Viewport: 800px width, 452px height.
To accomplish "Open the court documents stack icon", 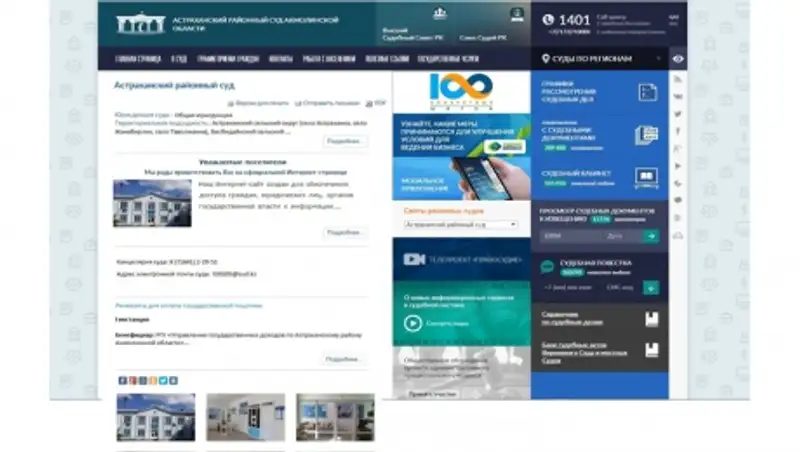I will click(646, 135).
